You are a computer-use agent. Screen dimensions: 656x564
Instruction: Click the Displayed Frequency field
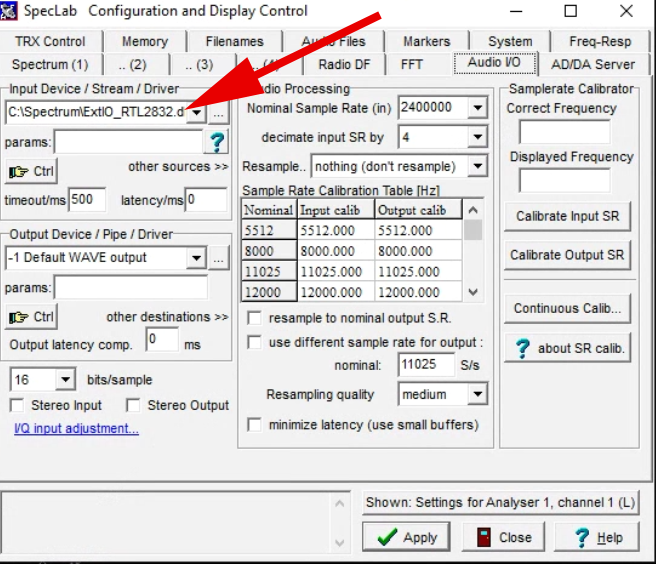(x=565, y=180)
